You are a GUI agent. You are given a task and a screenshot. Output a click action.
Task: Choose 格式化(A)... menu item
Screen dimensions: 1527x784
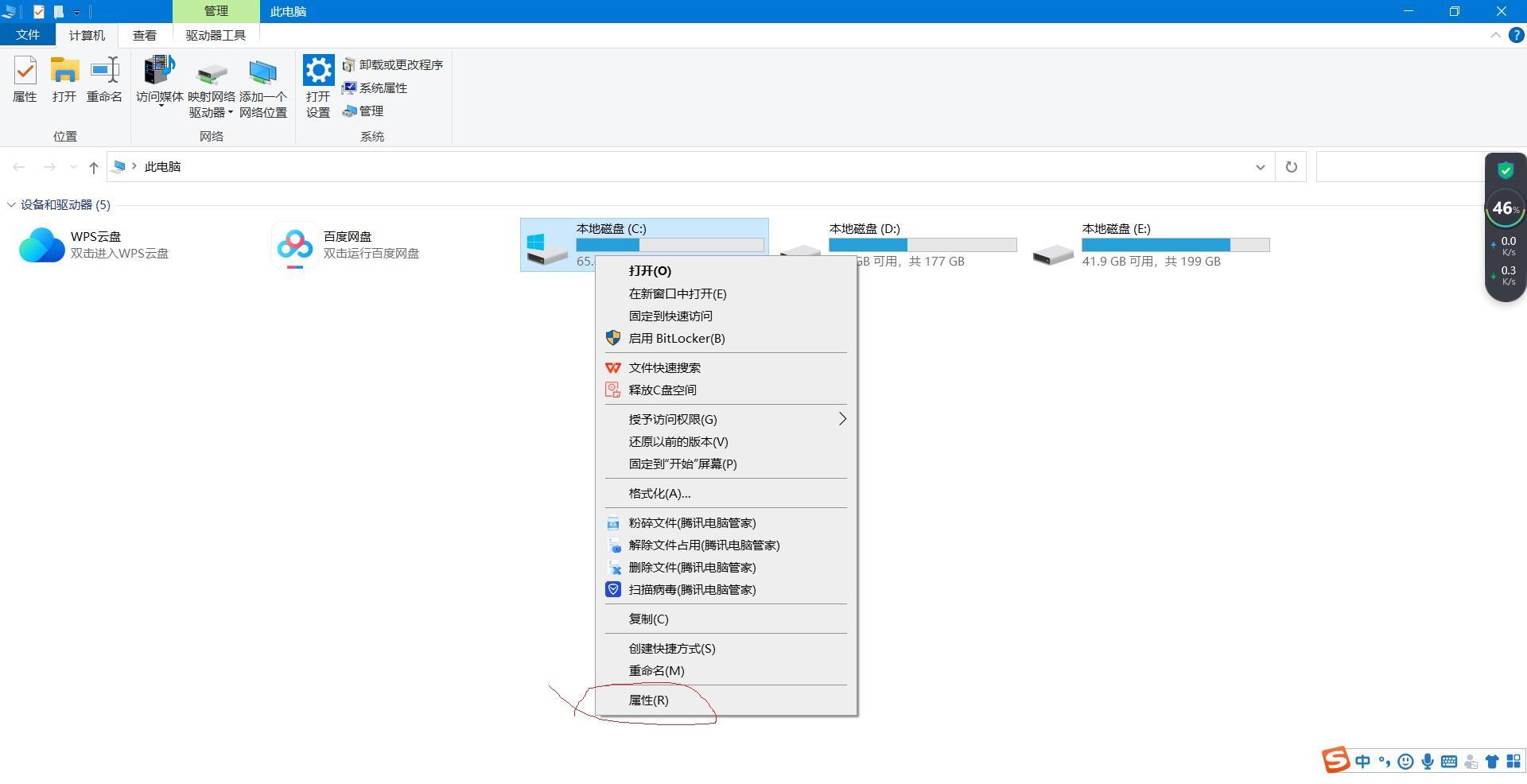point(726,493)
